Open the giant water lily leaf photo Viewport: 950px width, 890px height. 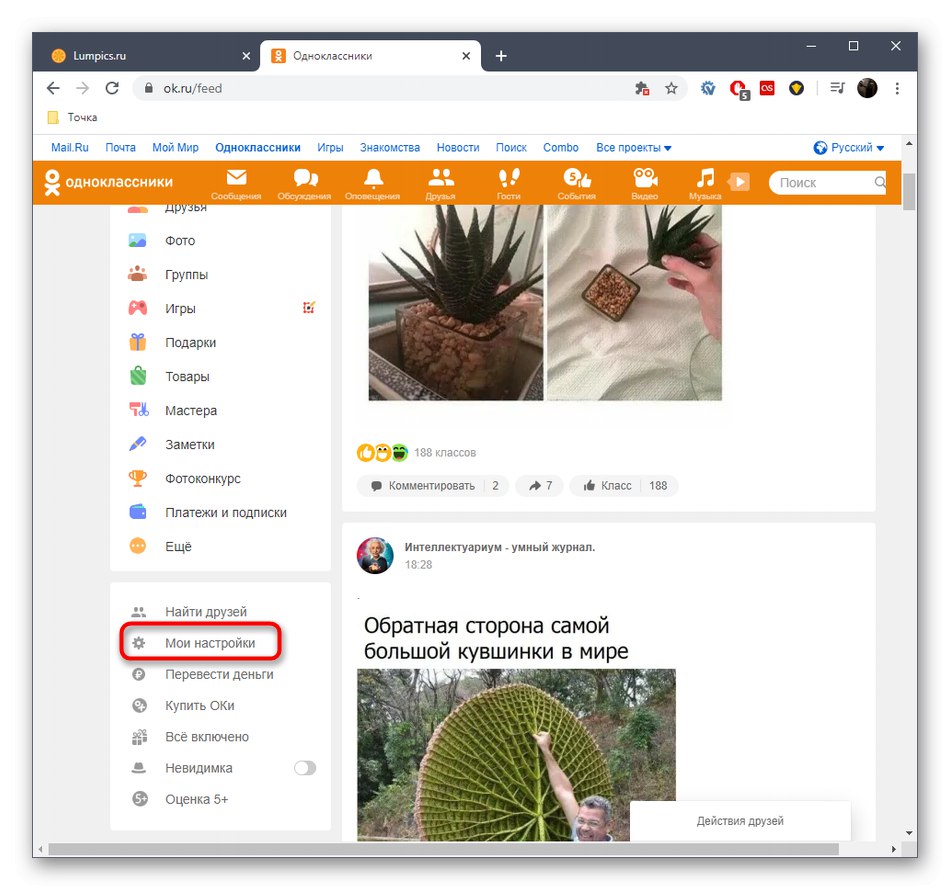click(516, 755)
